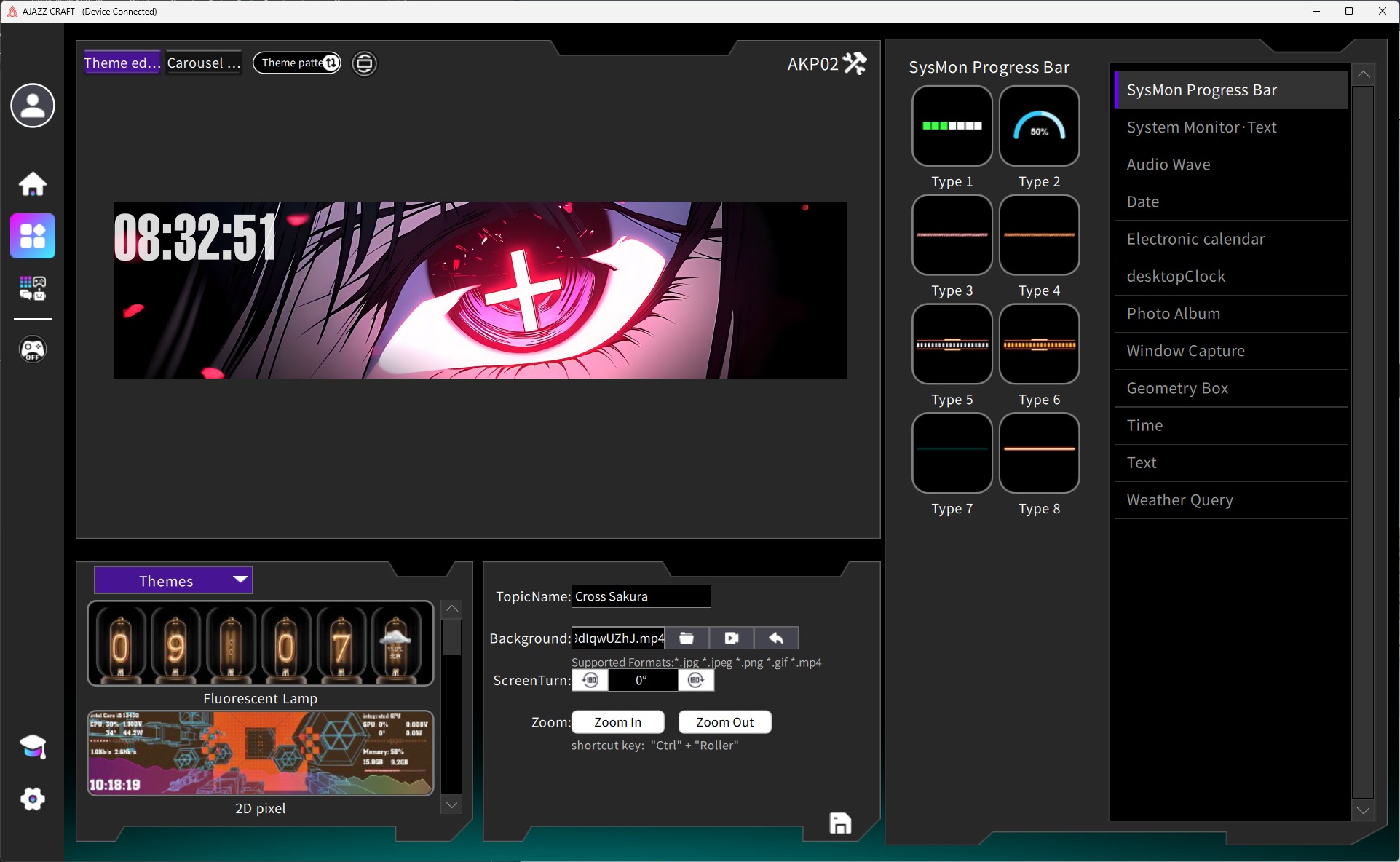Pick the Type 4 progress bar style

coord(1040,235)
